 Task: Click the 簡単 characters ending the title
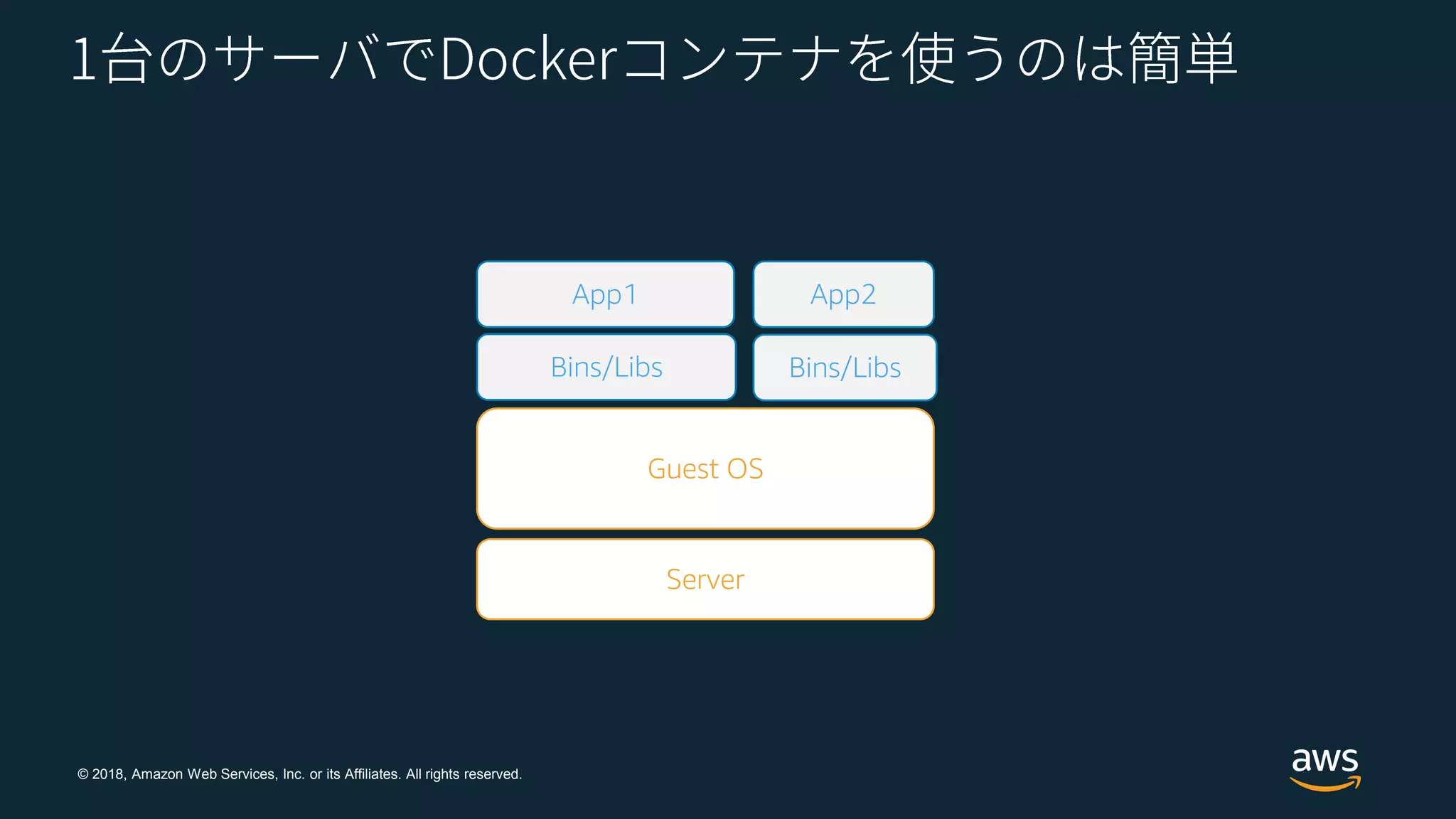pos(1183,58)
